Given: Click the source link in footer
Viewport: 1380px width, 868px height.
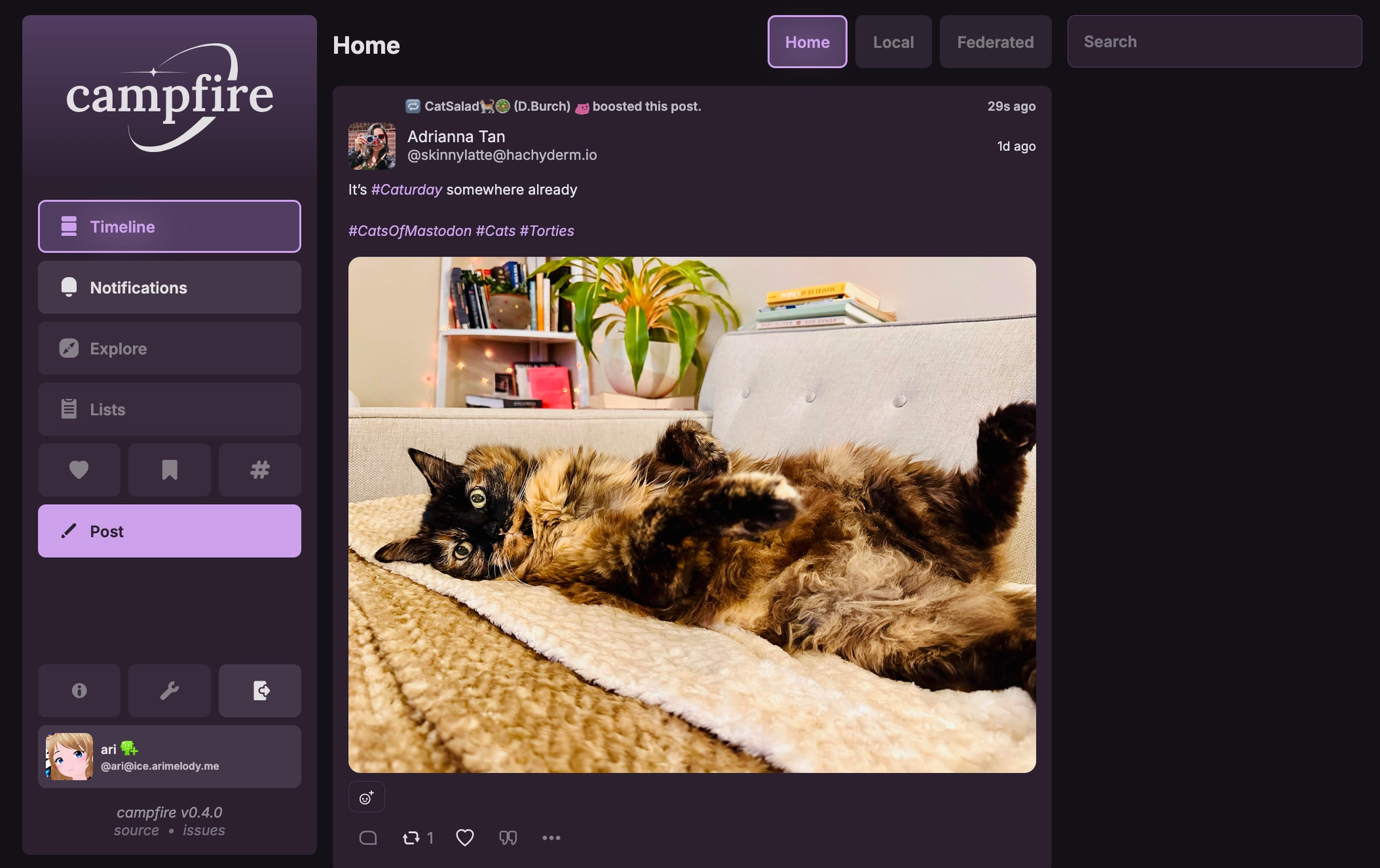Looking at the screenshot, I should pos(136,830).
